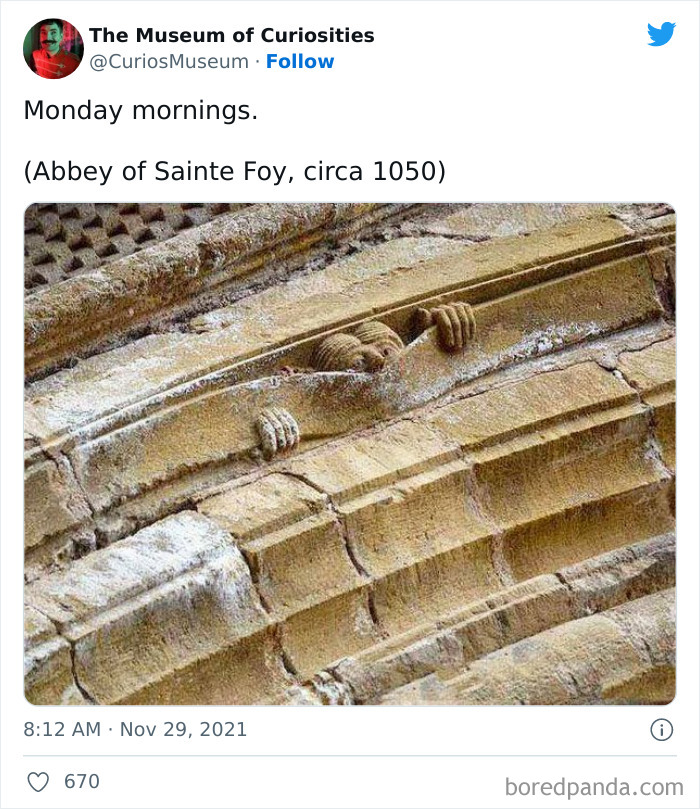Open the tweet info icon
The height and width of the screenshot is (809, 700).
coord(661,730)
